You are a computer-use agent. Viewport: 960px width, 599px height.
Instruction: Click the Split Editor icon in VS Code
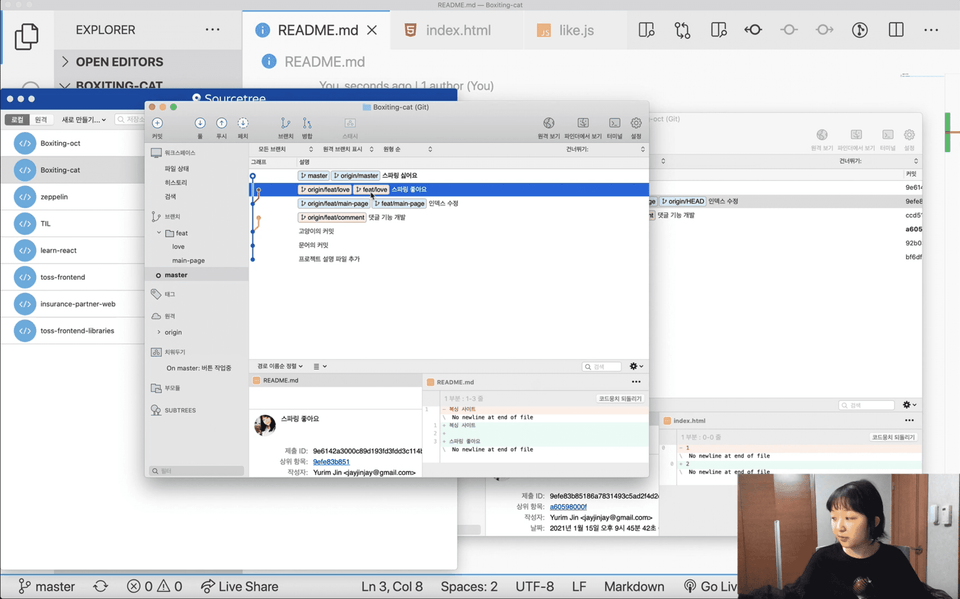tap(896, 30)
